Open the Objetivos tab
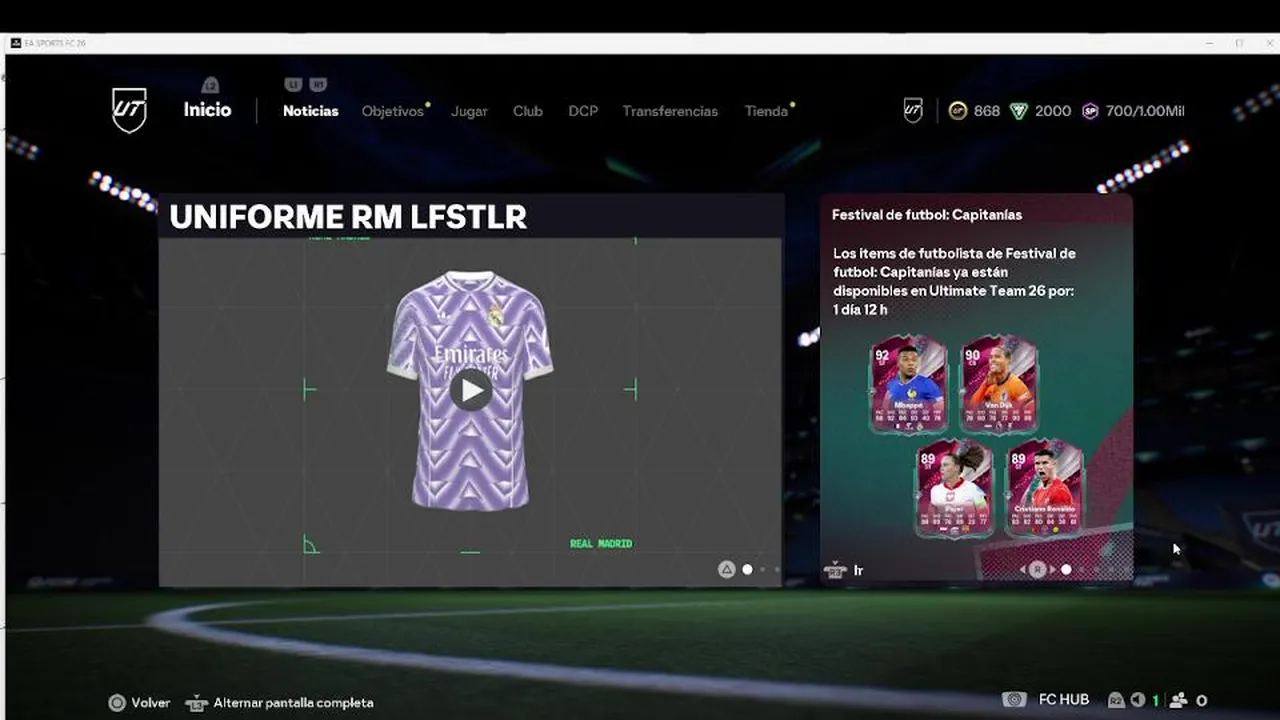The image size is (1280, 720). (393, 111)
